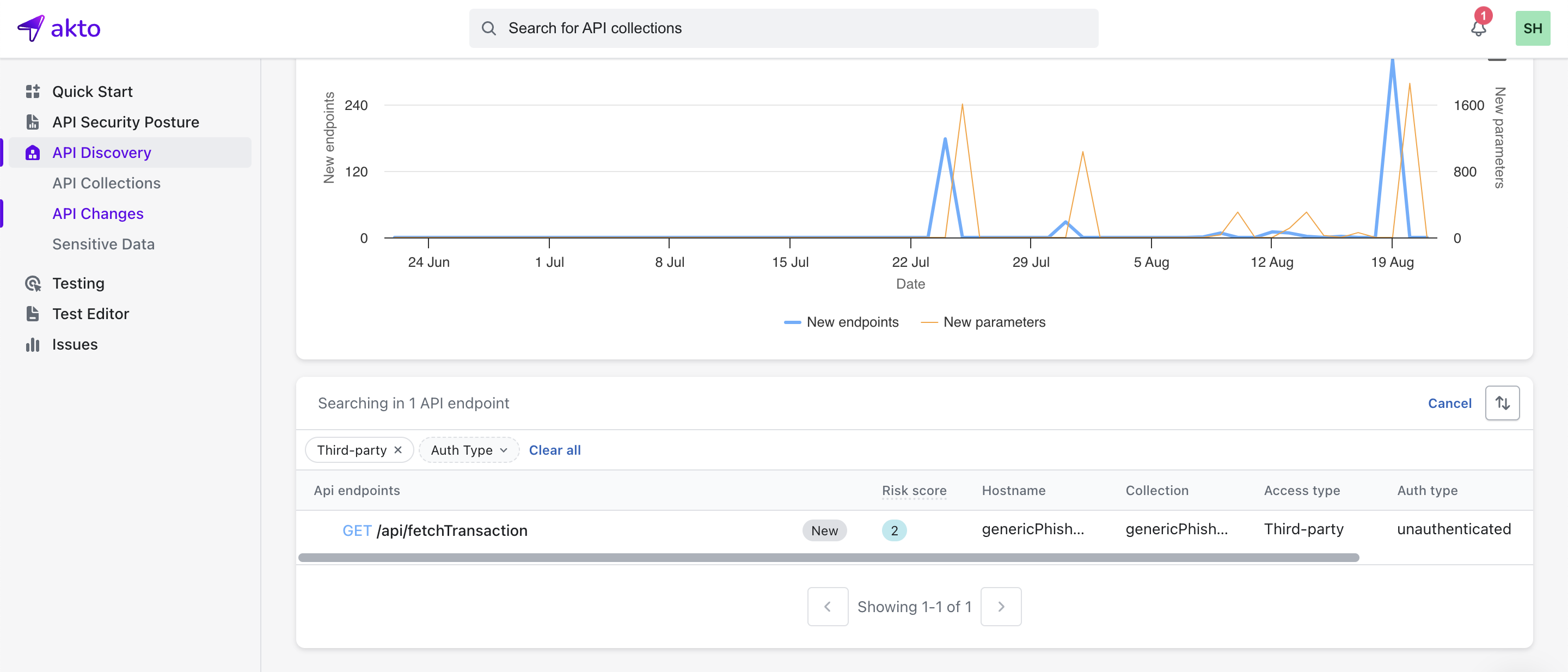Image resolution: width=1568 pixels, height=672 pixels.
Task: Open the notifications bell
Action: pos(1478,28)
